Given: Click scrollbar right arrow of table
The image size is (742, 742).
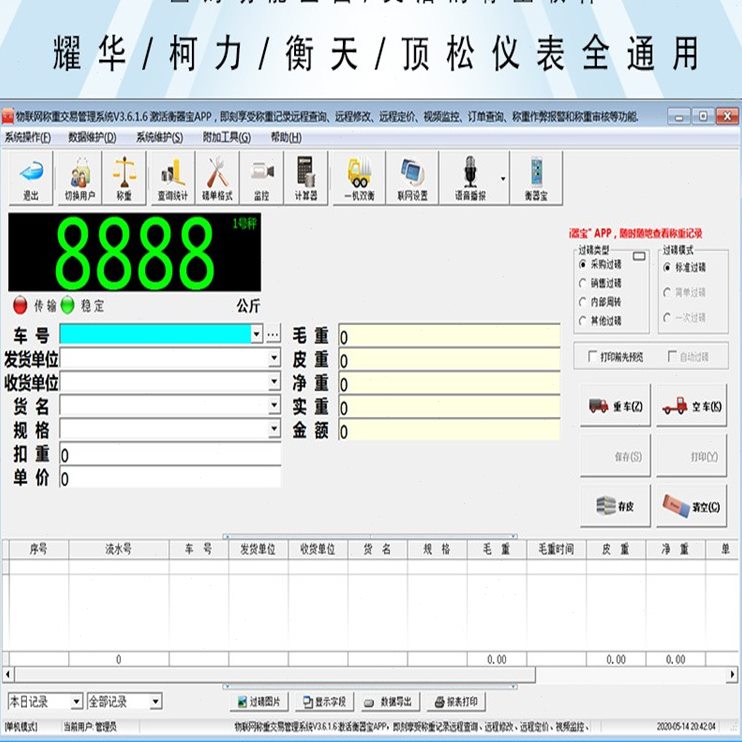Looking at the screenshot, I should pyautogui.click(x=732, y=674).
